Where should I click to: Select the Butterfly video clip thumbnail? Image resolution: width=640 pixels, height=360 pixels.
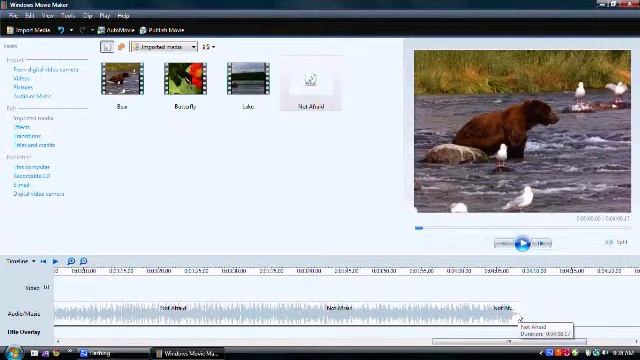click(185, 78)
